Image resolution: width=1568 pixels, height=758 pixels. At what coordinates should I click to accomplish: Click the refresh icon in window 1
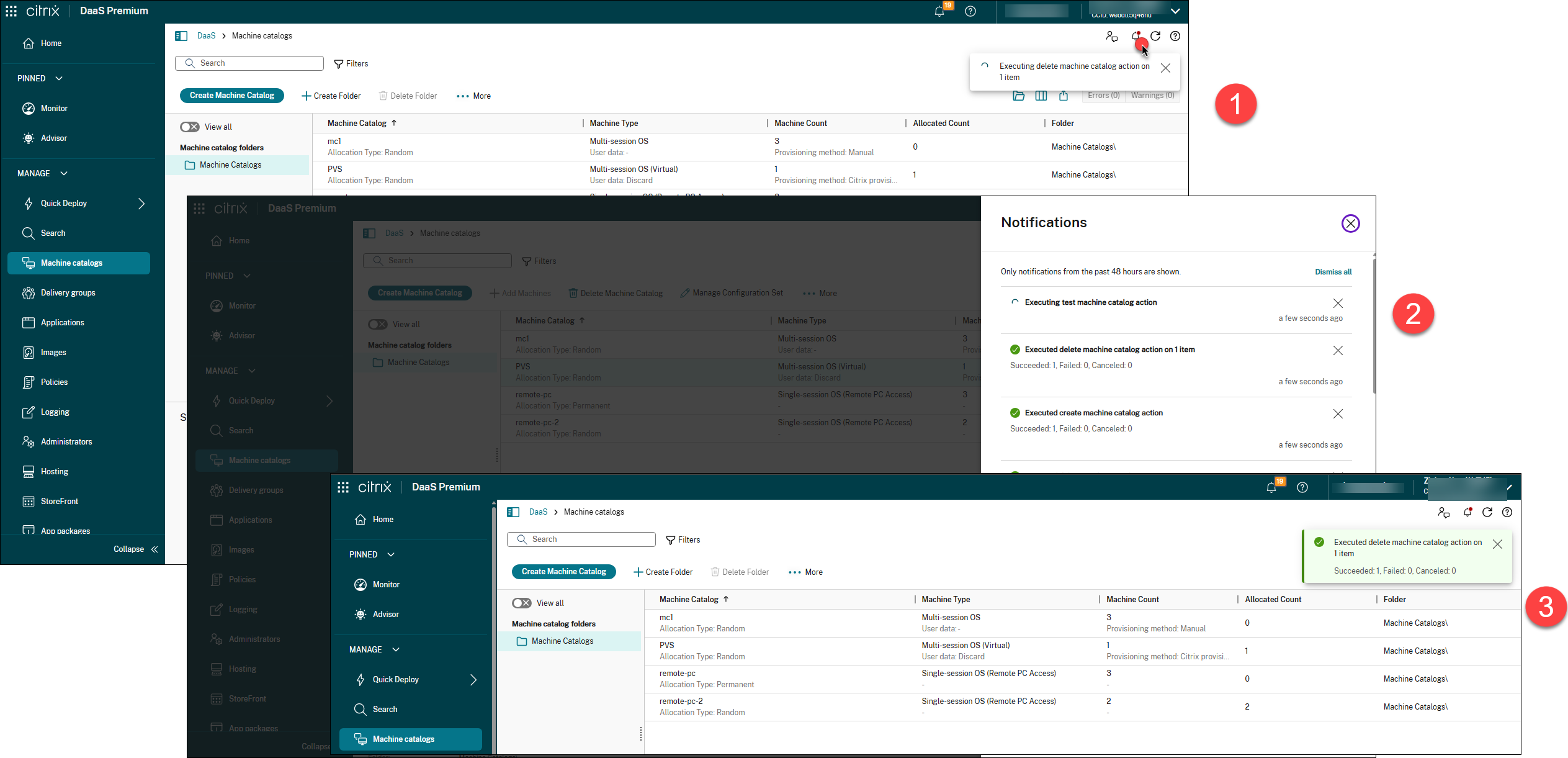(x=1155, y=36)
